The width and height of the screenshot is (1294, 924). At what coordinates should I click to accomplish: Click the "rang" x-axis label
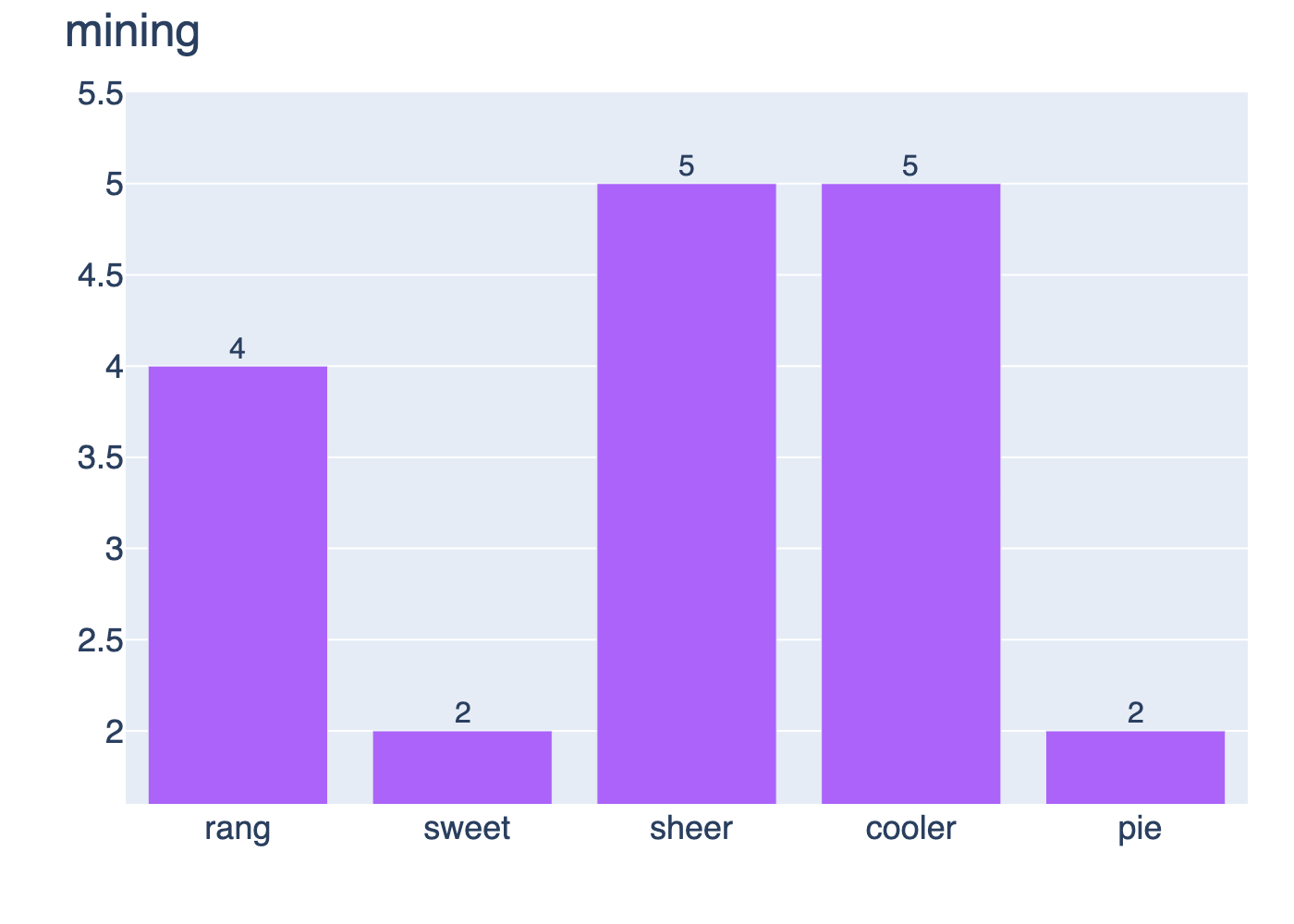(238, 829)
